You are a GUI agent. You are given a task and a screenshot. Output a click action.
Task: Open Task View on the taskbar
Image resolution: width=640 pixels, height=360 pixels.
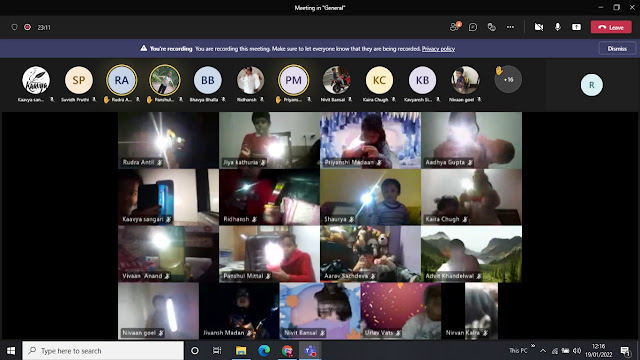point(217,351)
